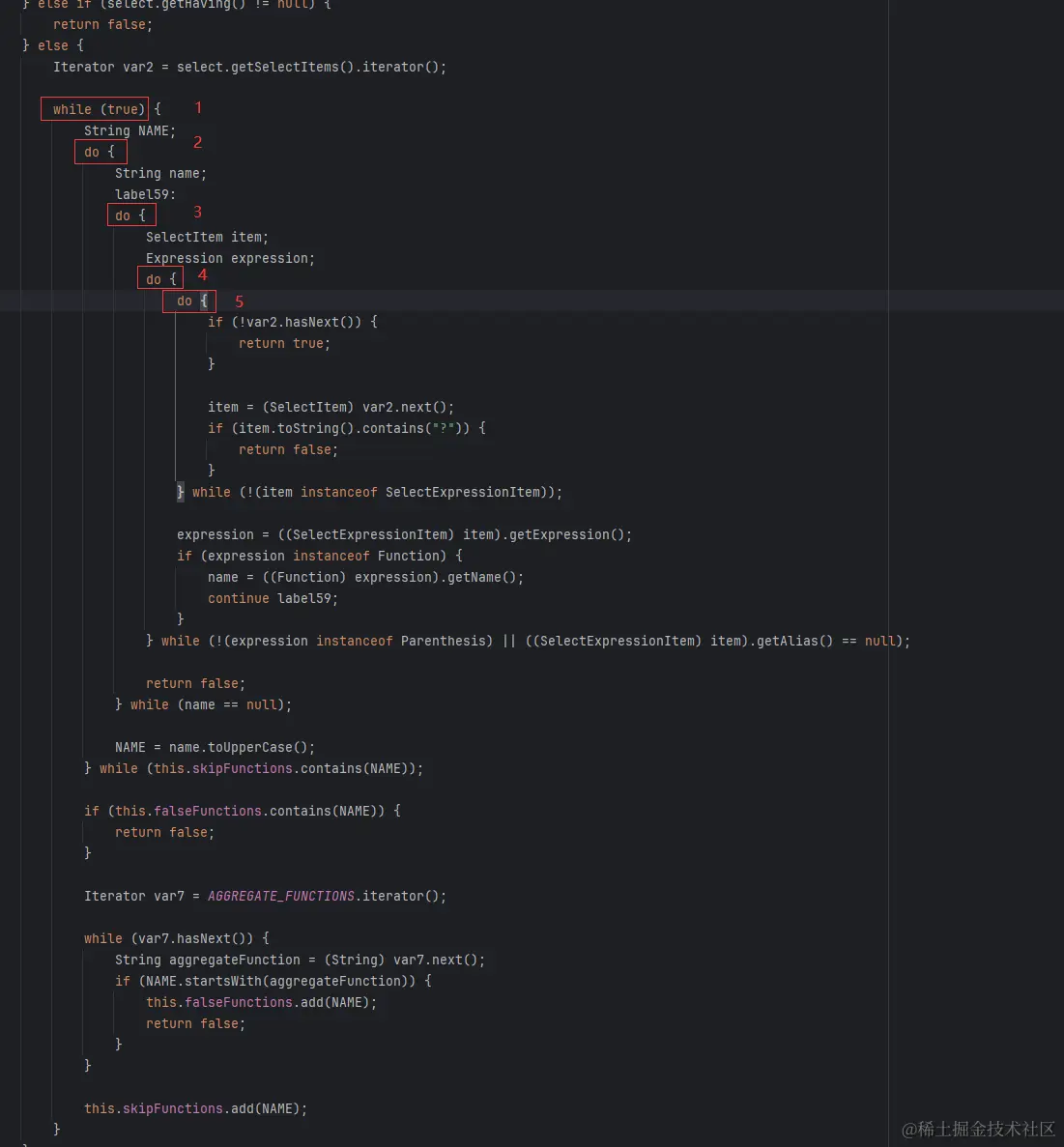Click the "if (!var2.hasNext())" condition line
This screenshot has height=1147, width=1064.
(293, 322)
